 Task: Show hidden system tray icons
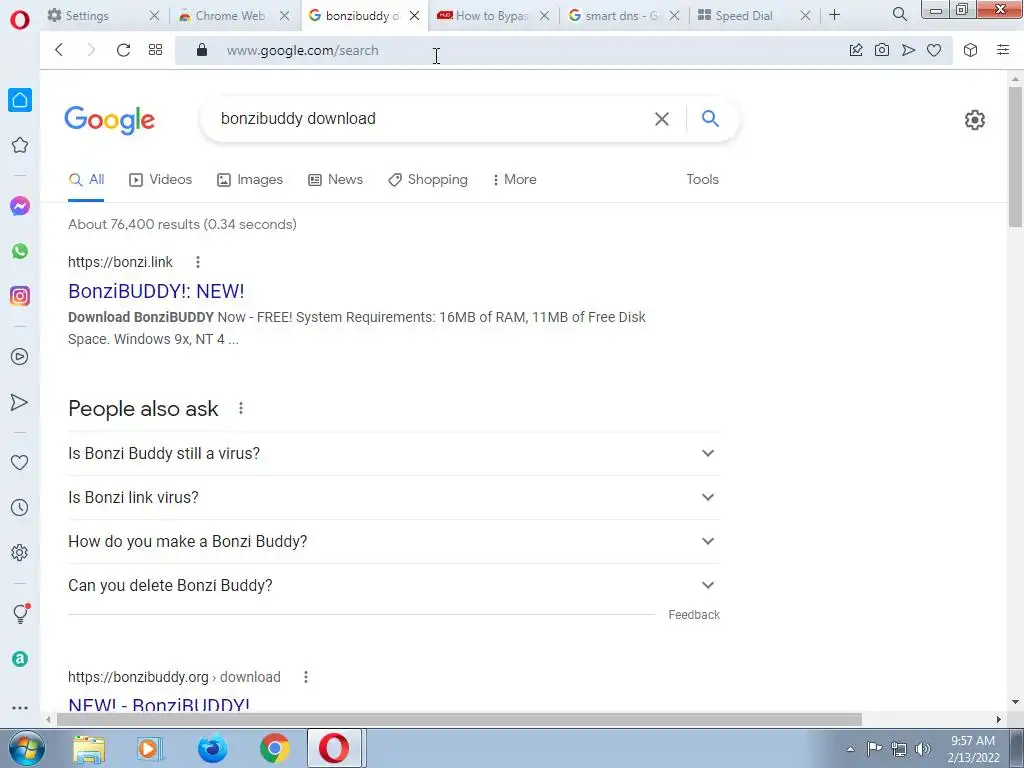click(x=850, y=750)
